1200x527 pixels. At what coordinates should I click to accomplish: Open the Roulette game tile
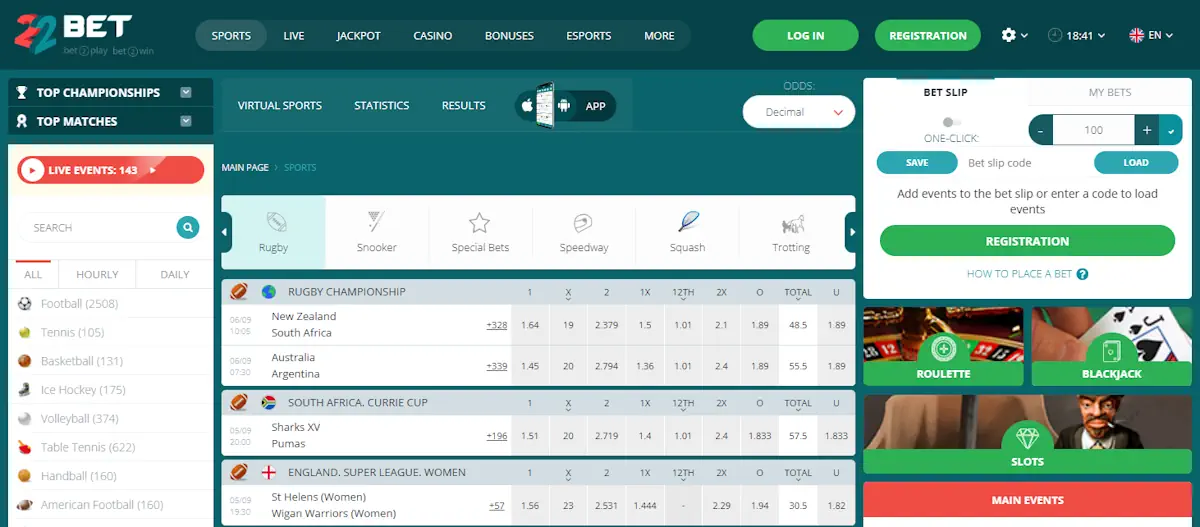click(943, 346)
